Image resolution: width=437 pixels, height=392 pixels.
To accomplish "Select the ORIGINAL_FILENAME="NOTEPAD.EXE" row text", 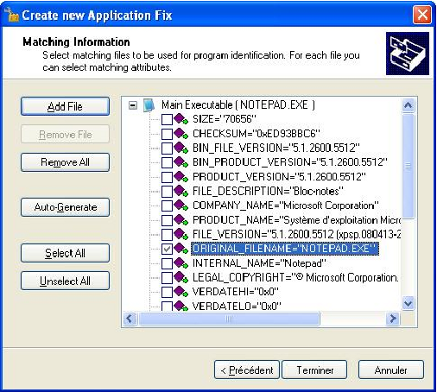I will coord(285,249).
